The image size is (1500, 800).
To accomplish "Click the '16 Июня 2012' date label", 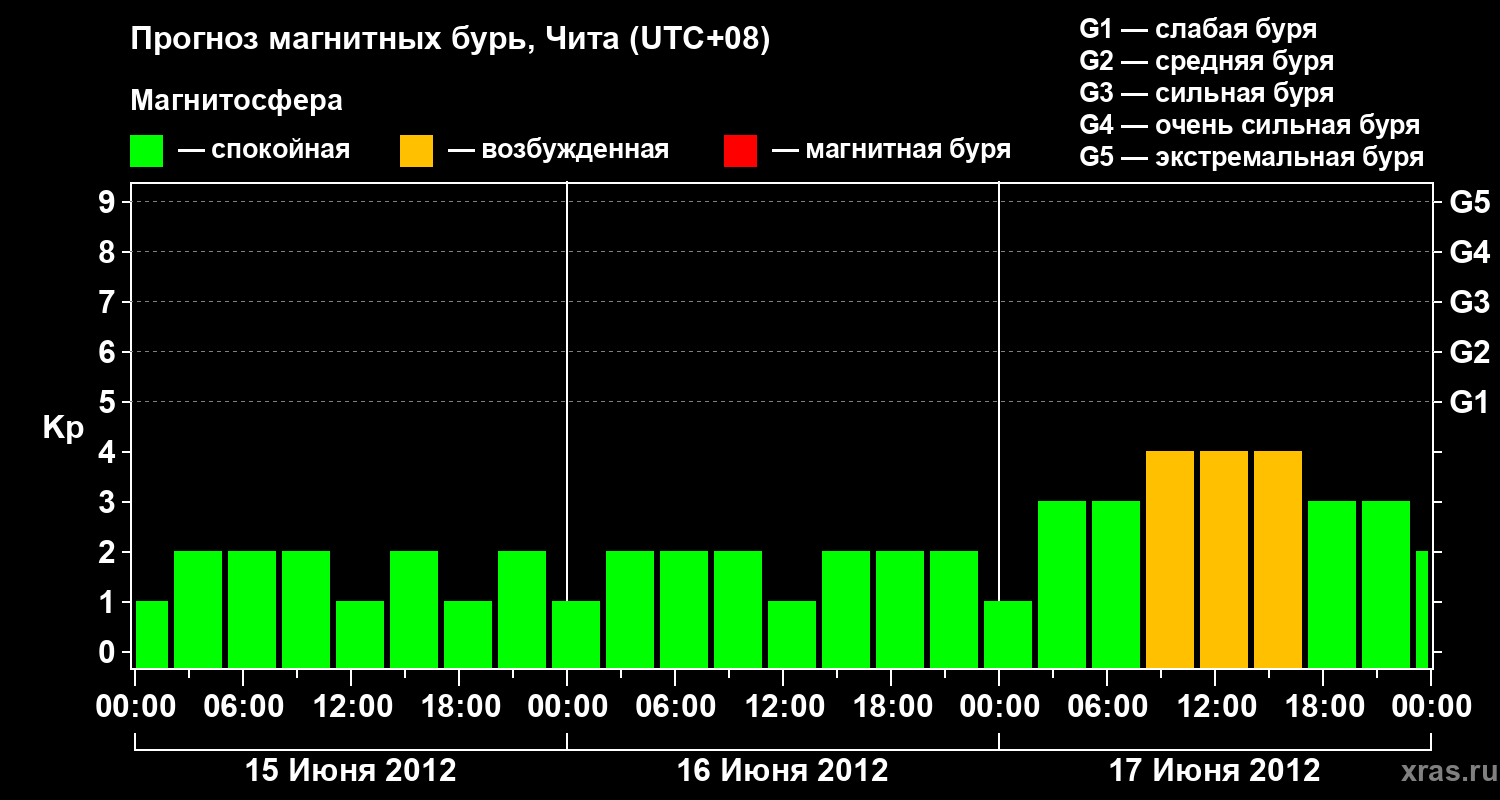I will point(782,771).
